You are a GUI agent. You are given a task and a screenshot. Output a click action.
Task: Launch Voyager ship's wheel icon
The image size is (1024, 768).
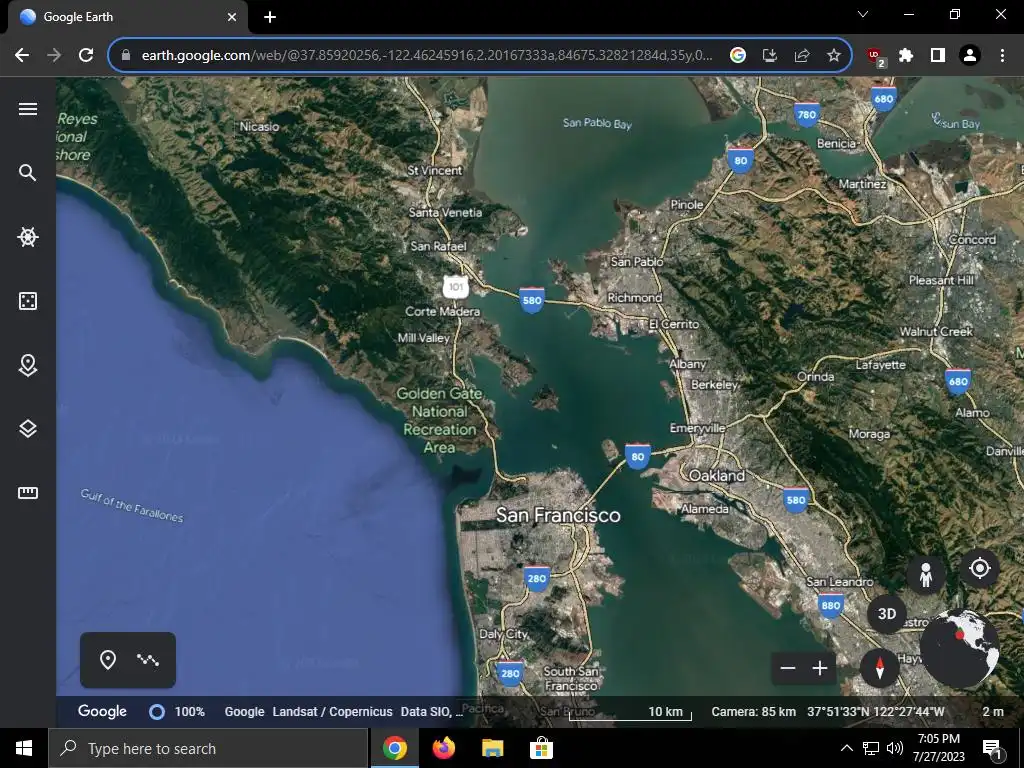coord(27,236)
